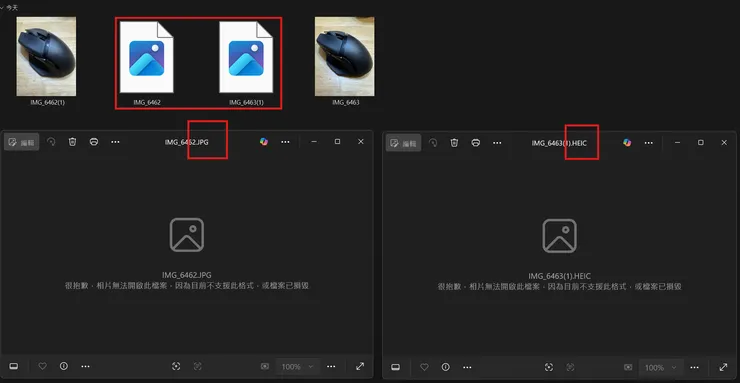Click the IMG_6462.JPG filename under broken image placeholder
The width and height of the screenshot is (740, 383).
click(186, 275)
